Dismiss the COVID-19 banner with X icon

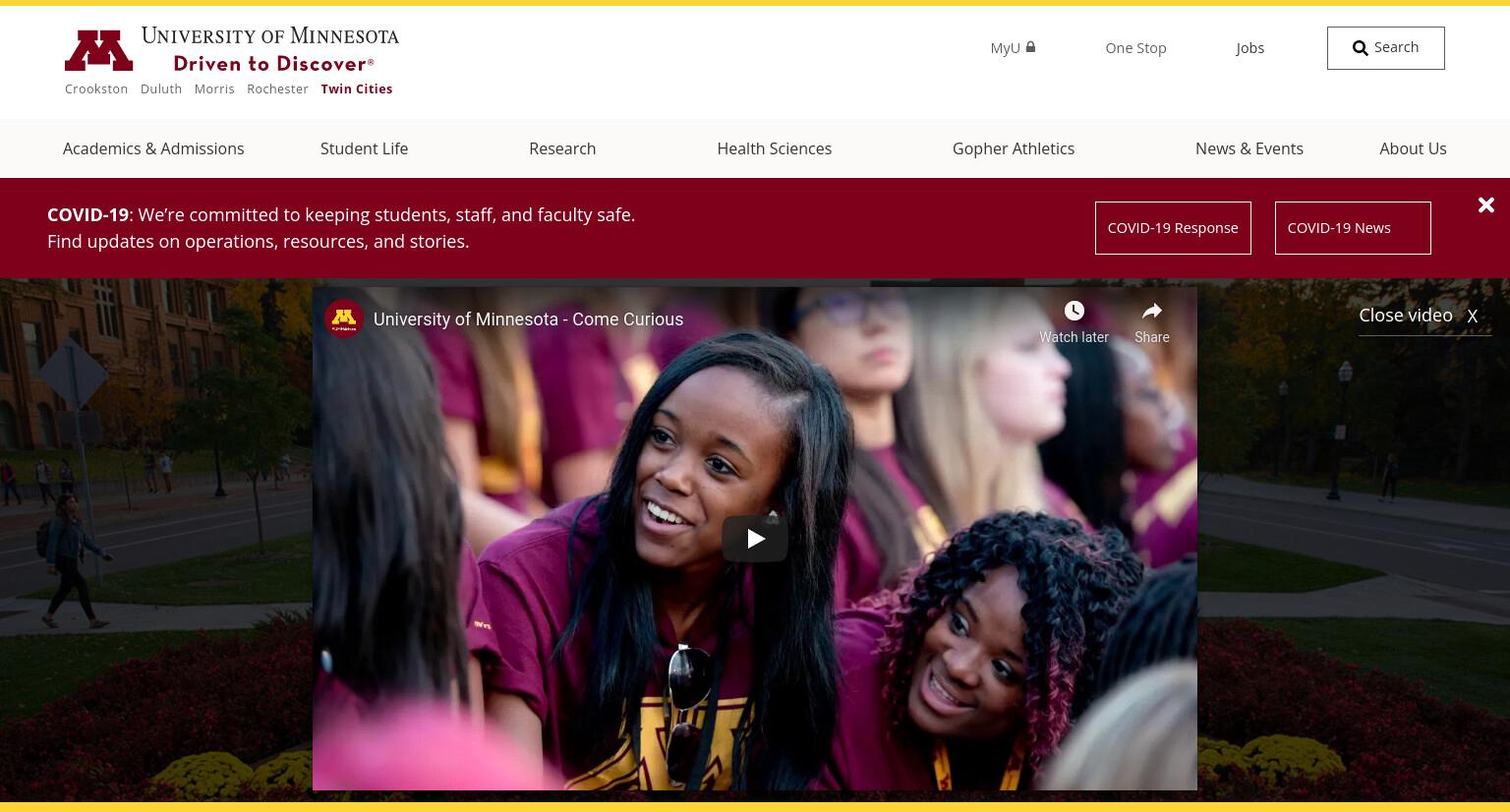tap(1485, 204)
